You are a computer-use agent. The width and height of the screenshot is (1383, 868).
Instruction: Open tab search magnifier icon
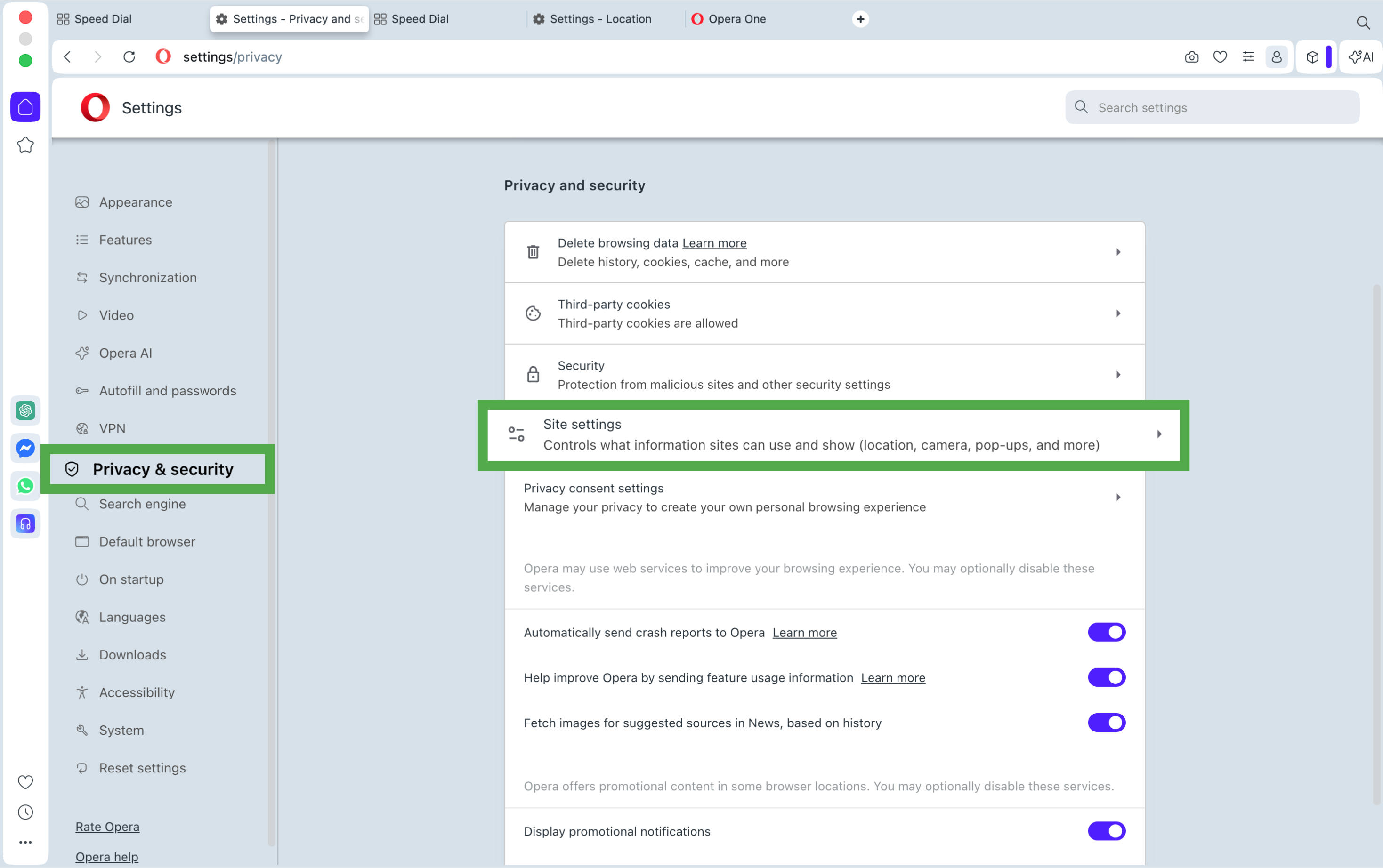pyautogui.click(x=1363, y=23)
